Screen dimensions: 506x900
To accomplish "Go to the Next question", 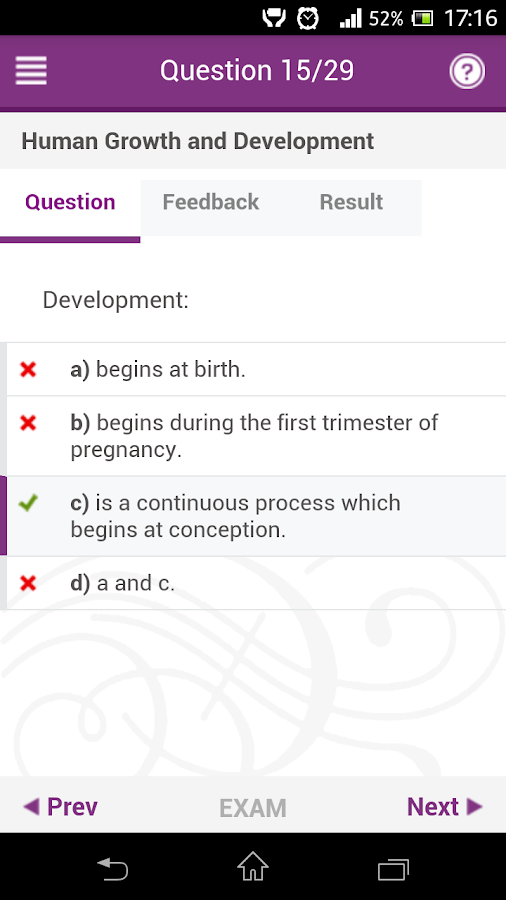I will (x=445, y=806).
